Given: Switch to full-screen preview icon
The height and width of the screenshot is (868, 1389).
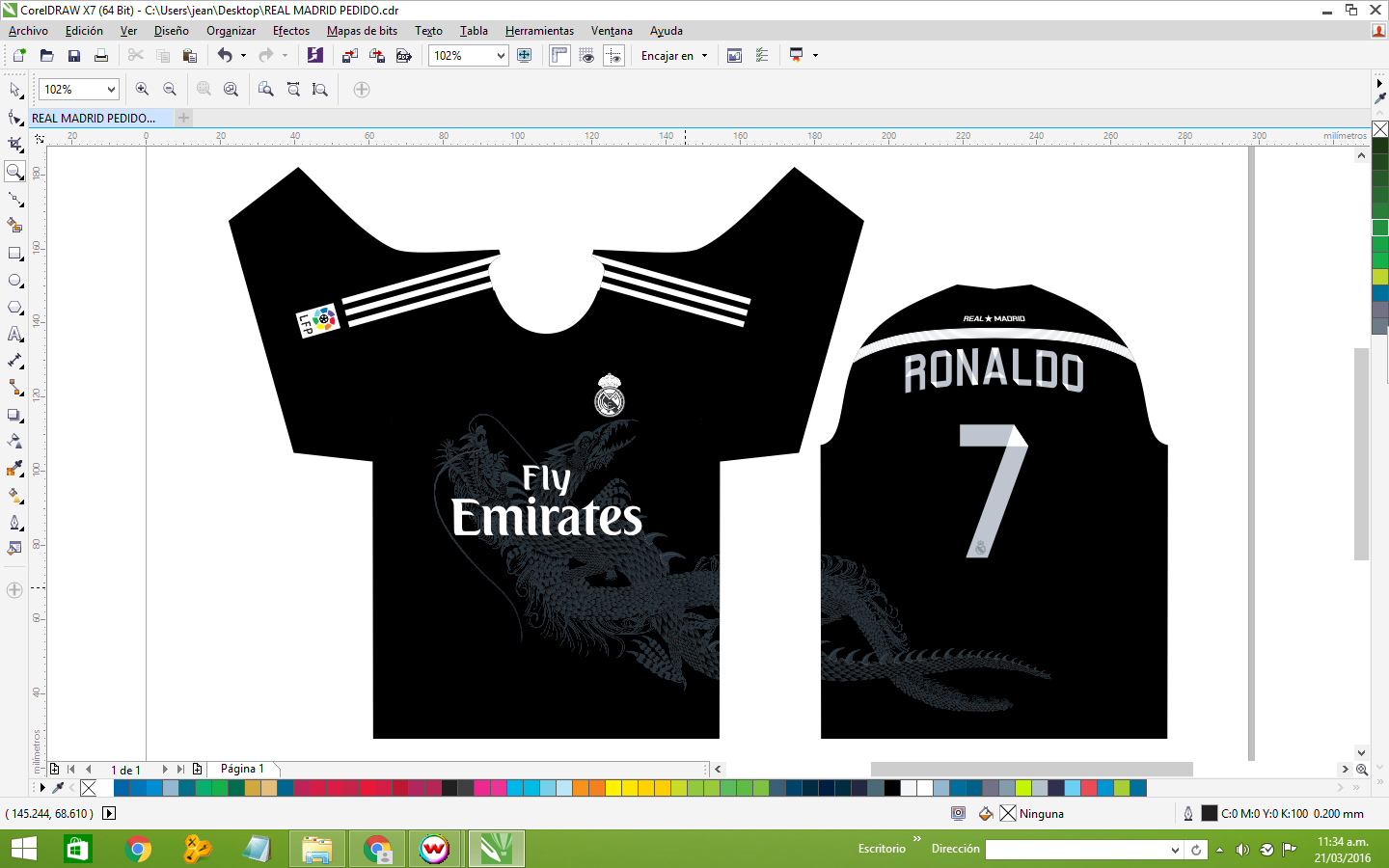Looking at the screenshot, I should [524, 56].
